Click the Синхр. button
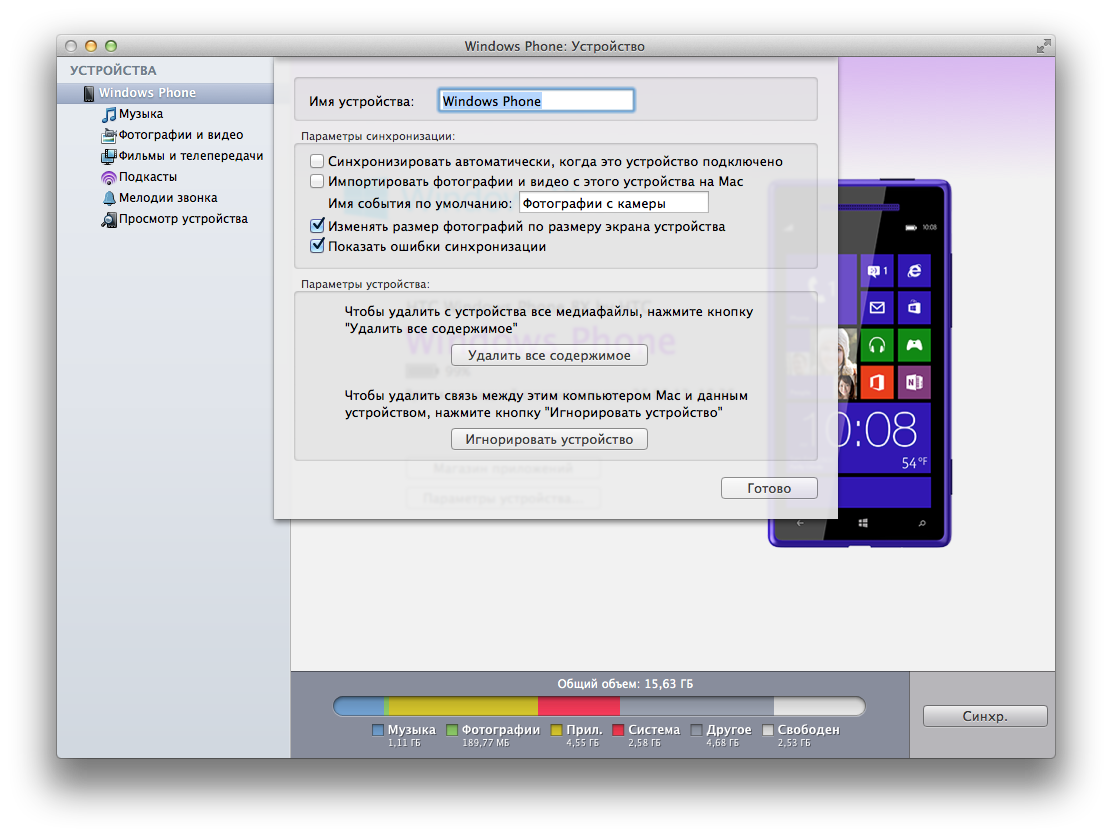 tap(984, 716)
